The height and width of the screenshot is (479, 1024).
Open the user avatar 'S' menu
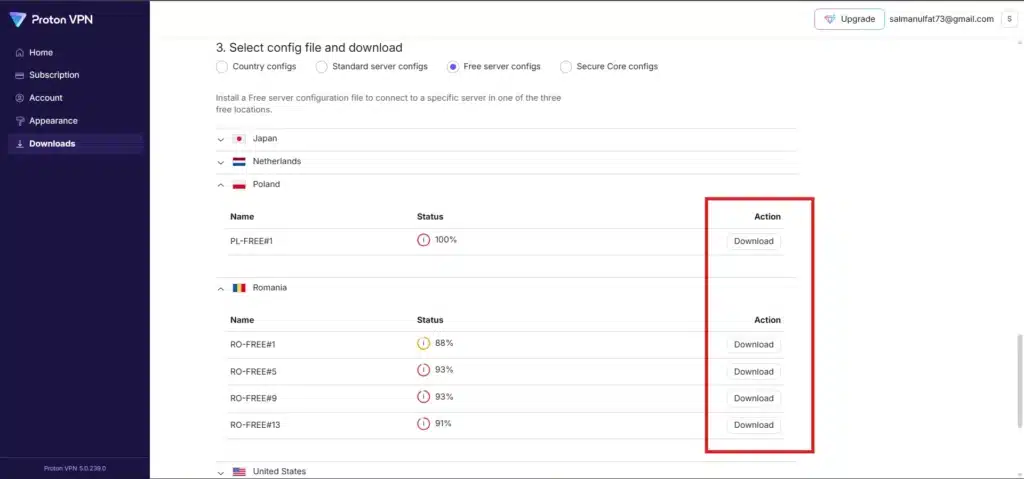click(1009, 20)
